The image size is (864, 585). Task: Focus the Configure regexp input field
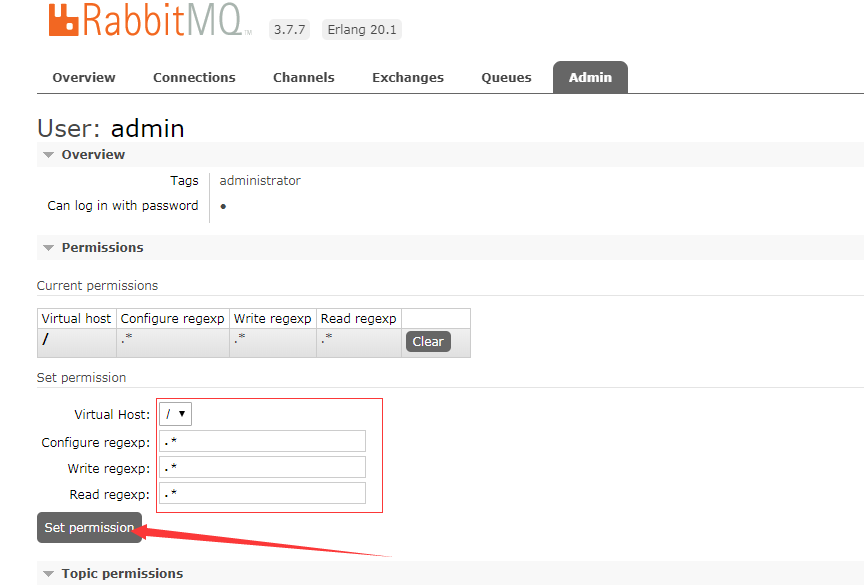[x=262, y=441]
